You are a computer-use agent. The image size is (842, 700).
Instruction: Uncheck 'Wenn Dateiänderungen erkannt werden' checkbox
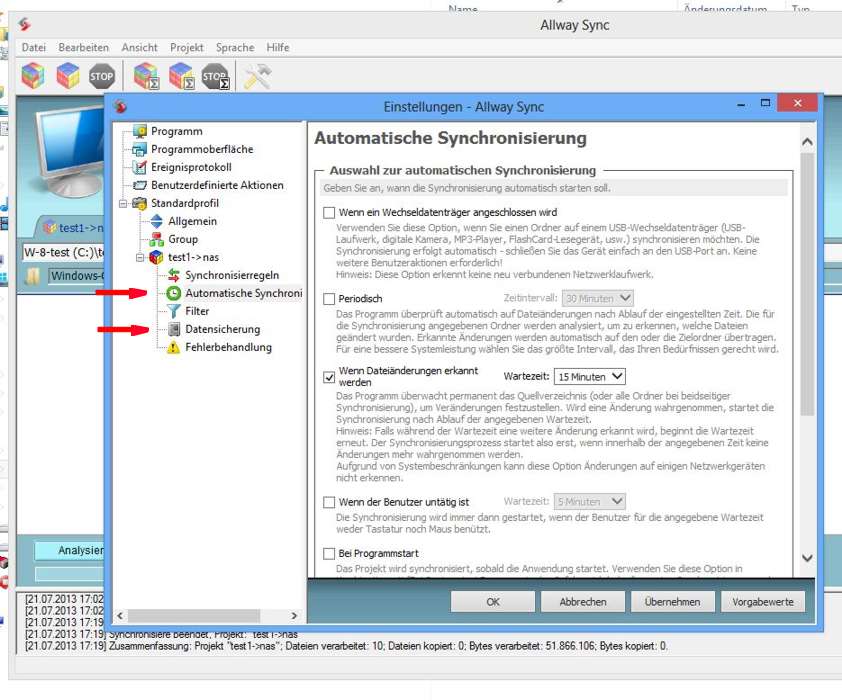[329, 377]
